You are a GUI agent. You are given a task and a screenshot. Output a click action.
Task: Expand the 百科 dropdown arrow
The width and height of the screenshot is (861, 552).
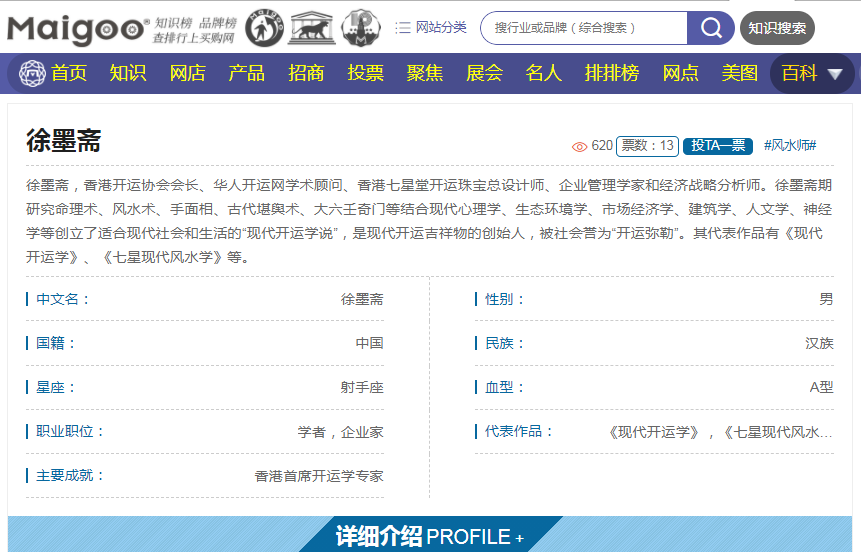835,74
